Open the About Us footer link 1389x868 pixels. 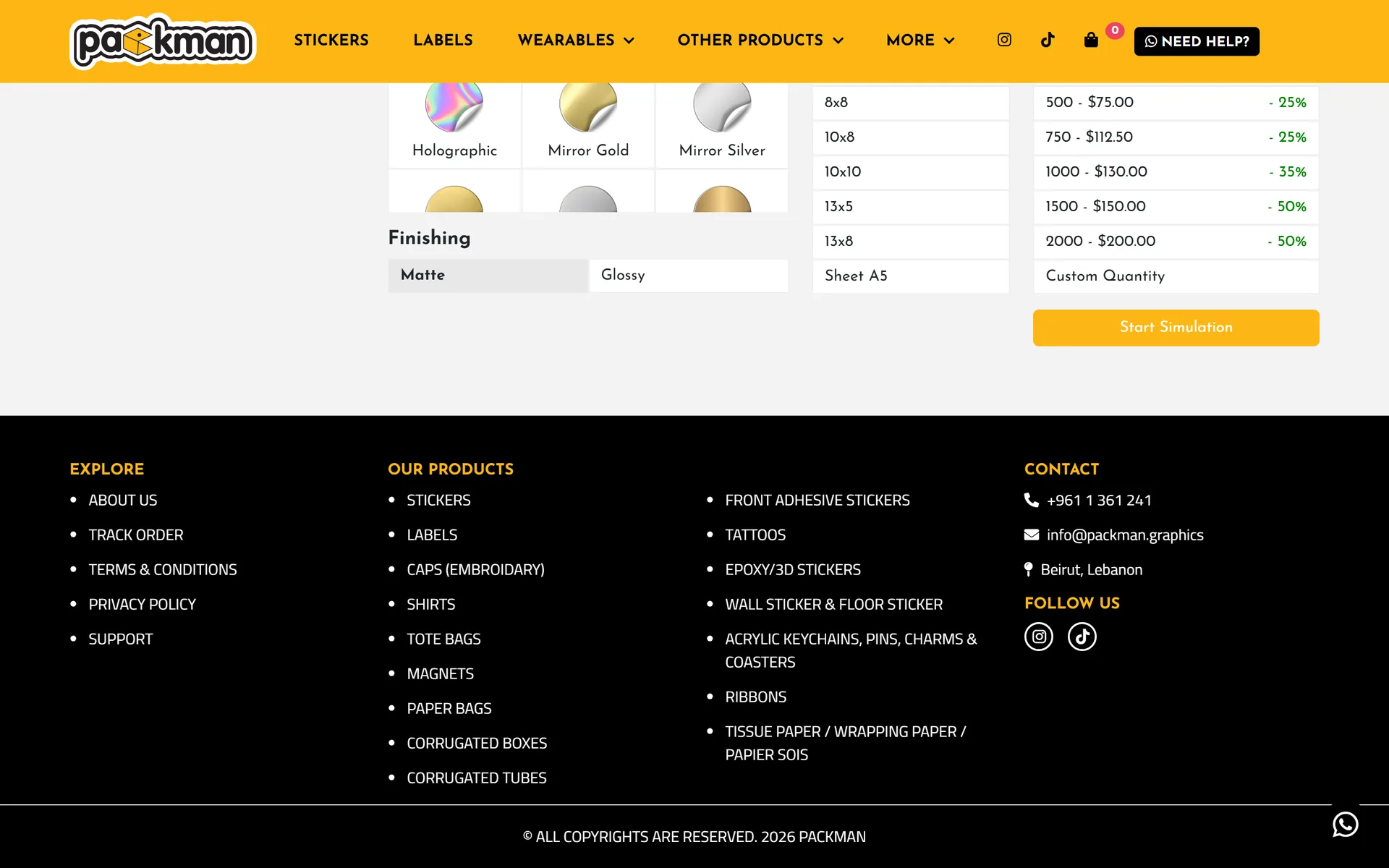click(x=123, y=501)
